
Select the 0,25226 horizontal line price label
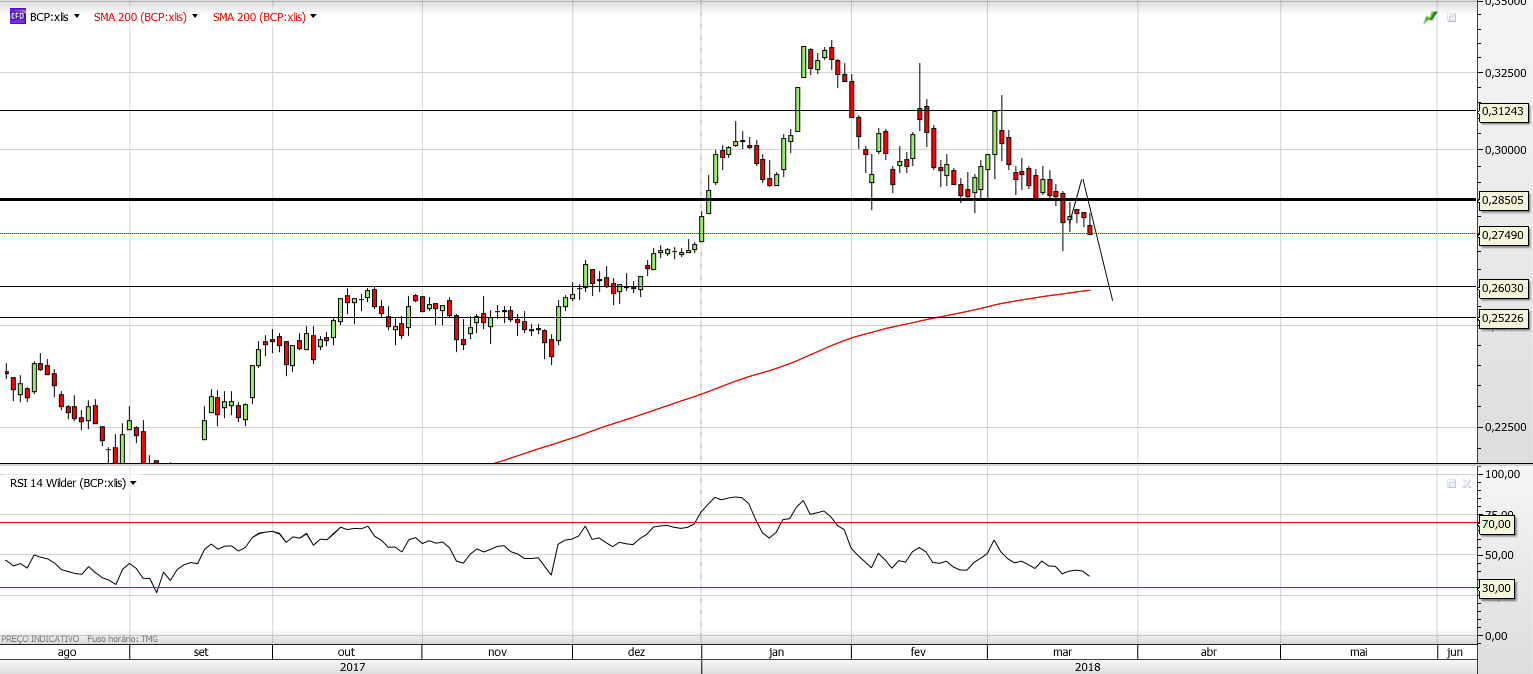point(1503,318)
